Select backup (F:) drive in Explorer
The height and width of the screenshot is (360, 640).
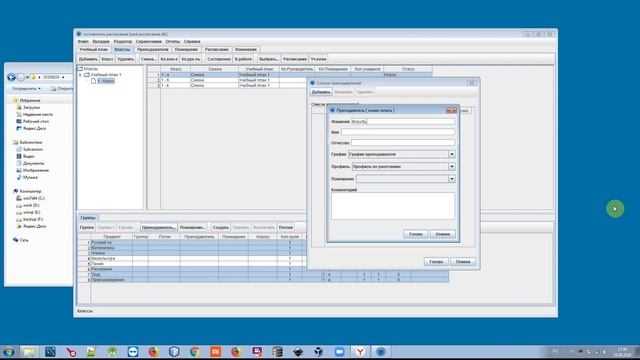[33, 219]
